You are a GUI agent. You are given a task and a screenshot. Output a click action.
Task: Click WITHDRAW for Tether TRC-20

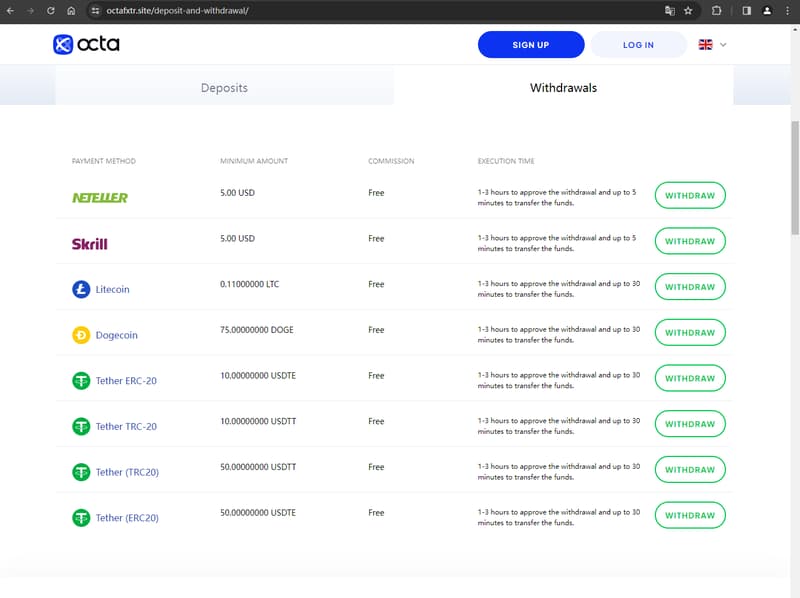click(x=690, y=424)
